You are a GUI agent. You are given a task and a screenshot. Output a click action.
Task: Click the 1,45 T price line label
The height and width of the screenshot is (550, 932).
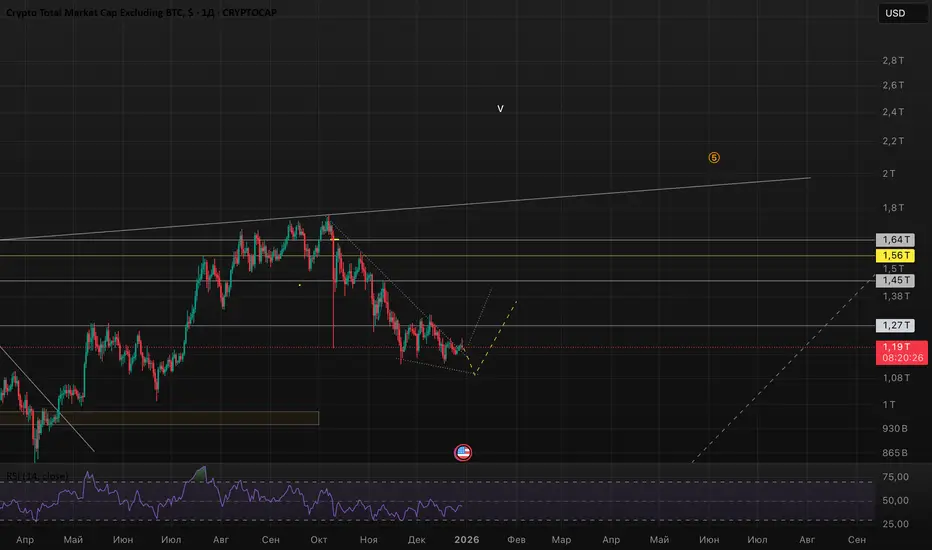[x=895, y=280]
